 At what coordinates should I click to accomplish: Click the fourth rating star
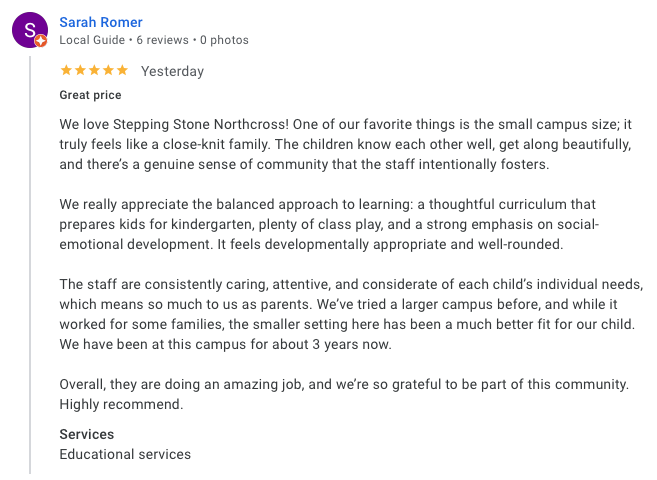[x=108, y=71]
